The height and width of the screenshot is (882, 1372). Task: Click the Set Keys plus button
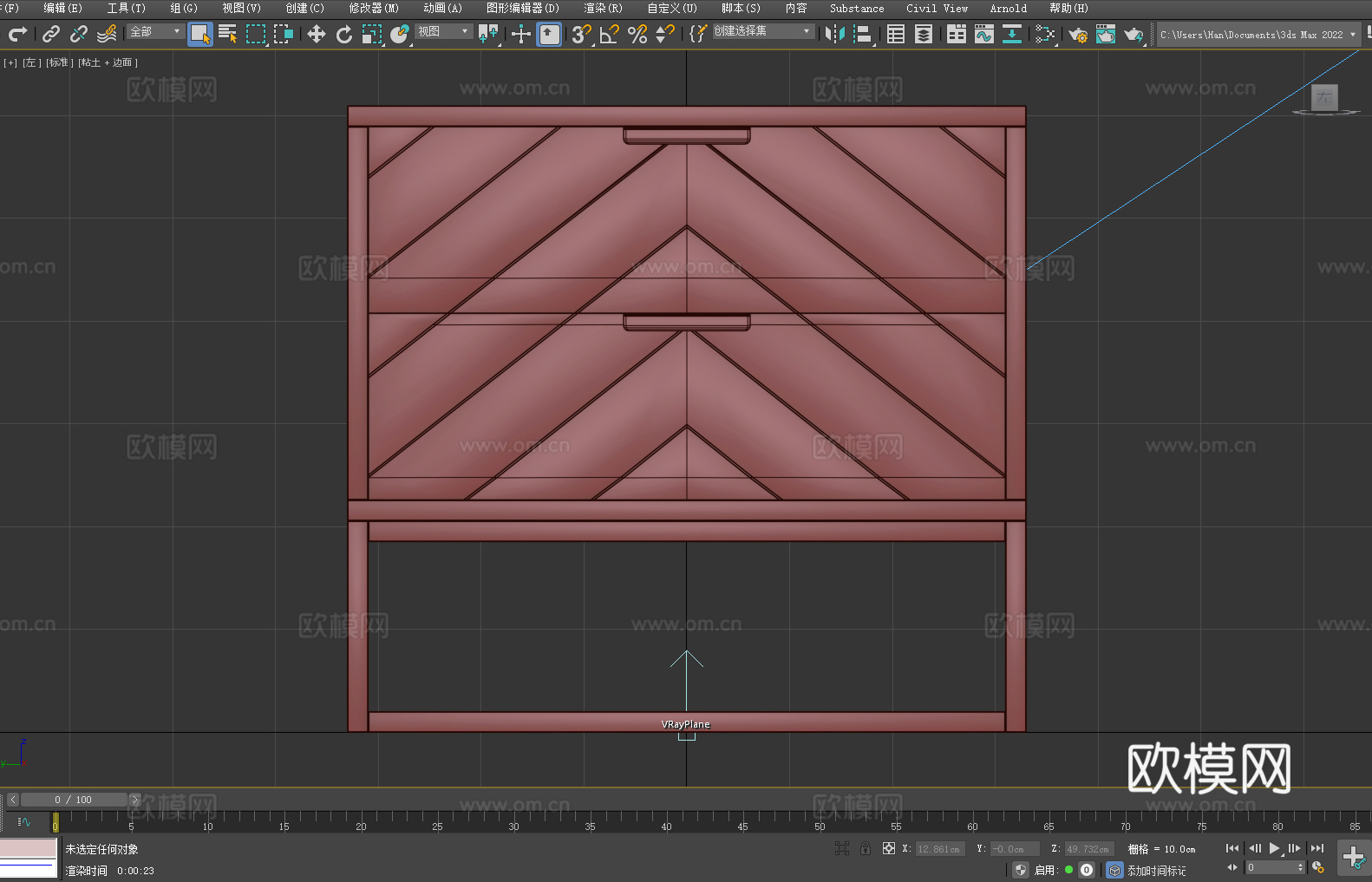(1353, 858)
